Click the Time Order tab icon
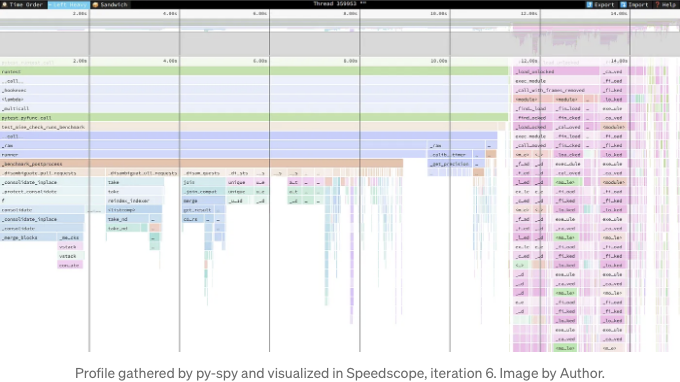The image size is (680, 382). 4,4
